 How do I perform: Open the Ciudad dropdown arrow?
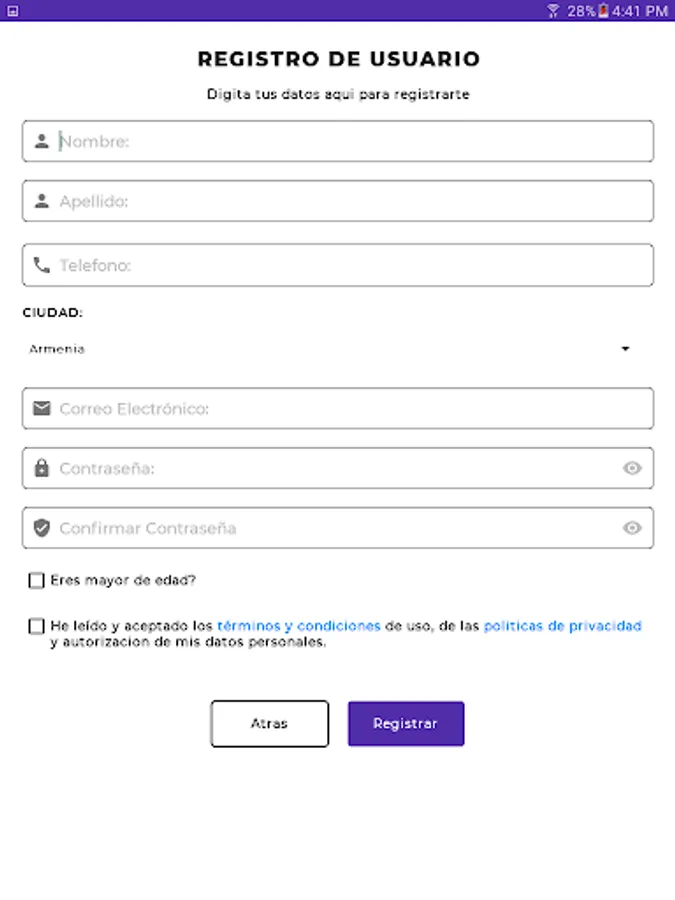pyautogui.click(x=625, y=349)
